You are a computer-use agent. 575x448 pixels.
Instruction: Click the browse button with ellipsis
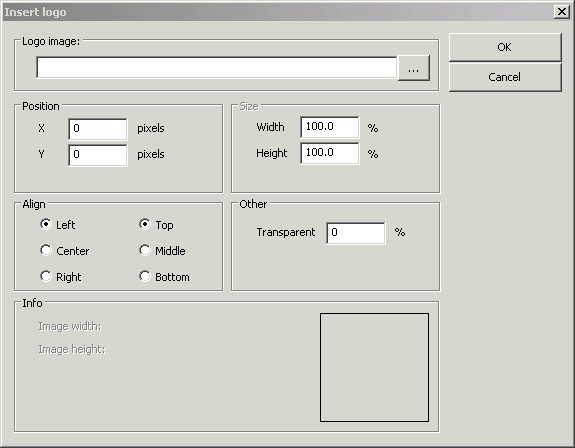414,68
